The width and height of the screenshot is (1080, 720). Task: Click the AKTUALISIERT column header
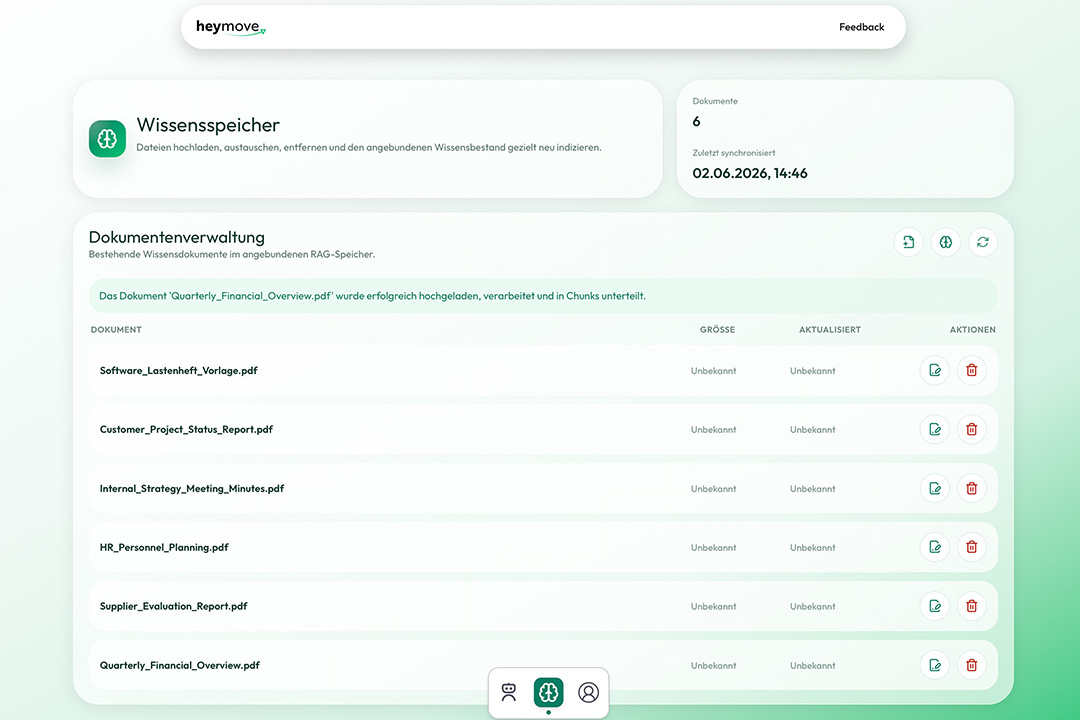pyautogui.click(x=830, y=329)
